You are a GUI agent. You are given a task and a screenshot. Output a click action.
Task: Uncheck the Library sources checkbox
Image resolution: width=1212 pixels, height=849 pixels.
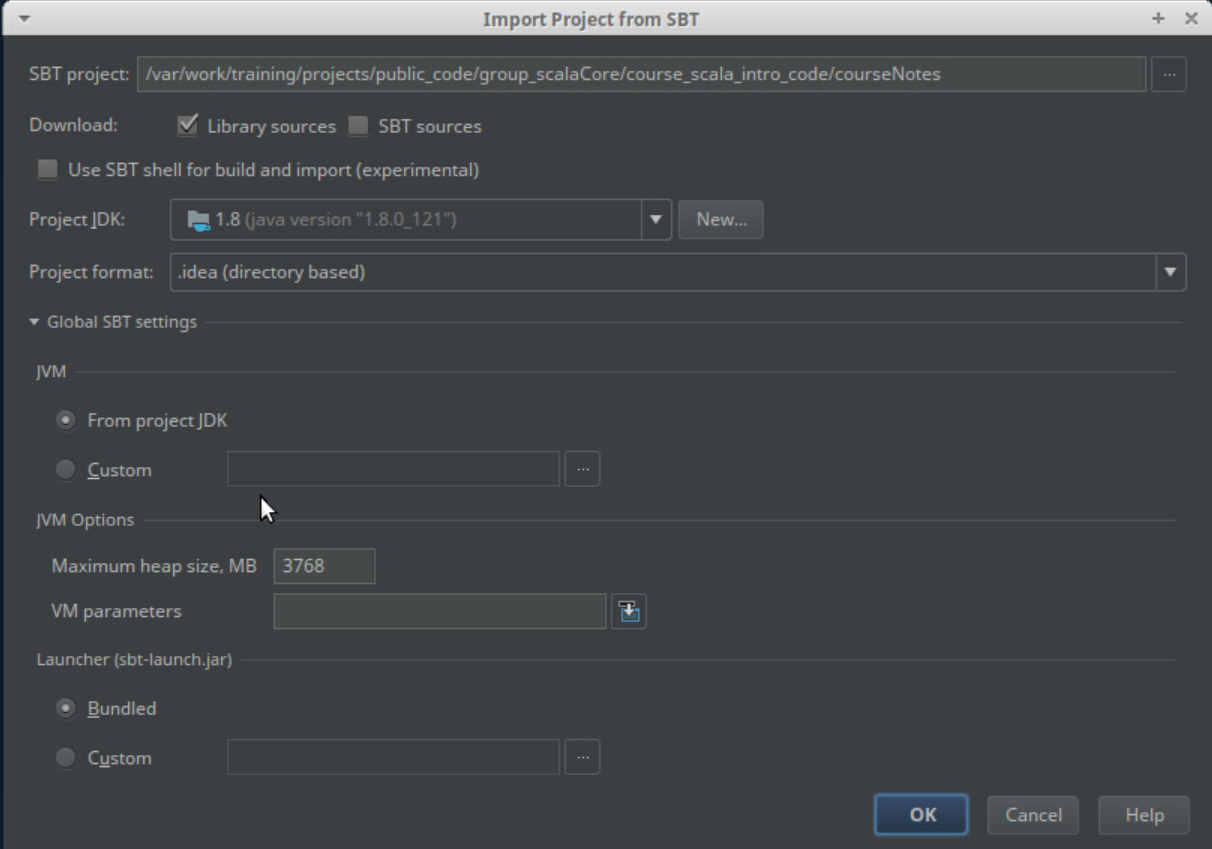point(187,126)
